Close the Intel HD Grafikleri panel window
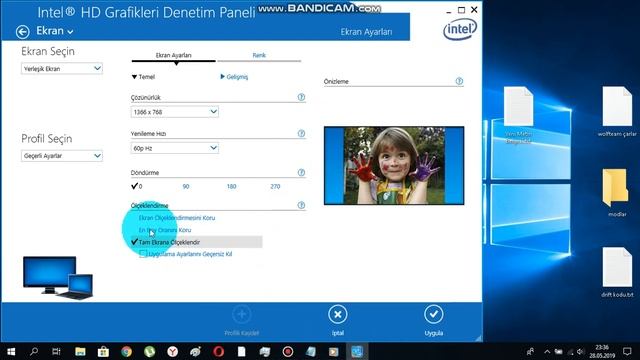The height and width of the screenshot is (360, 640). (x=474, y=9)
